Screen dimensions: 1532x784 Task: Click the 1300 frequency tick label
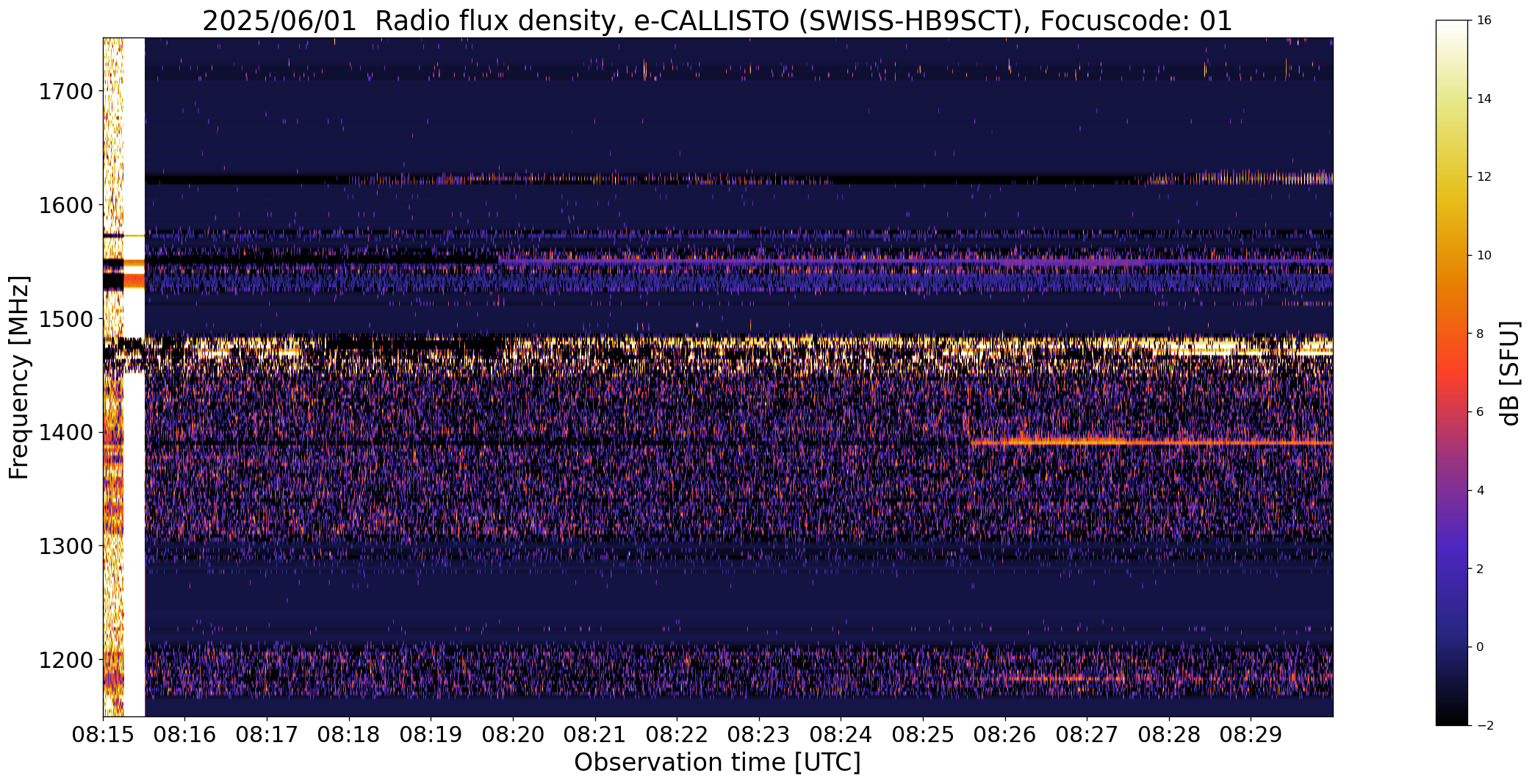[x=65, y=546]
